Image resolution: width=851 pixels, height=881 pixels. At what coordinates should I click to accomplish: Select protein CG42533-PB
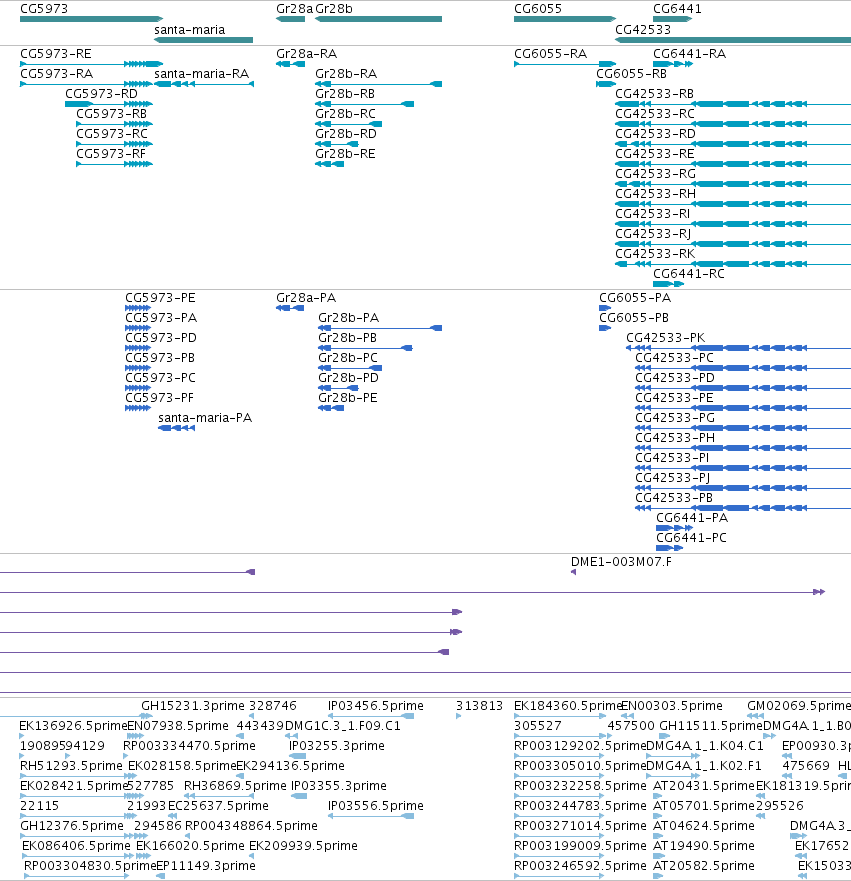click(x=743, y=508)
